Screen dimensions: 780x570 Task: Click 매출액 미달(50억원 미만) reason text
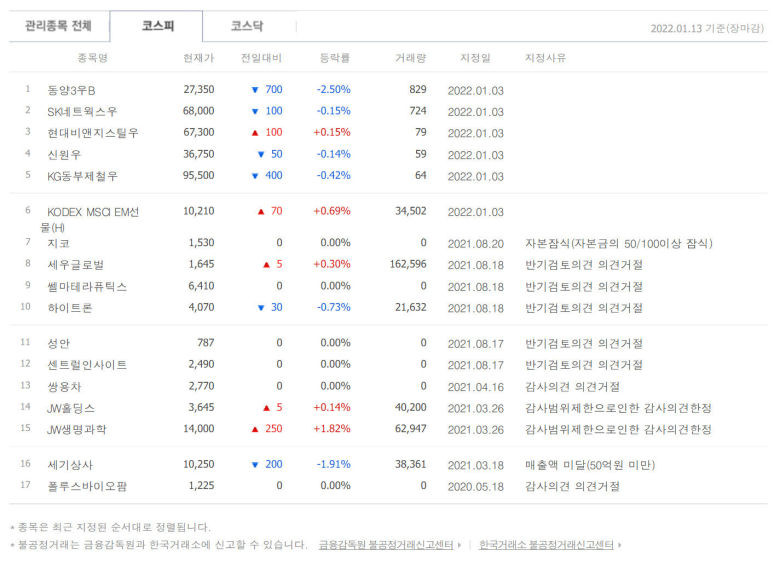[590, 465]
